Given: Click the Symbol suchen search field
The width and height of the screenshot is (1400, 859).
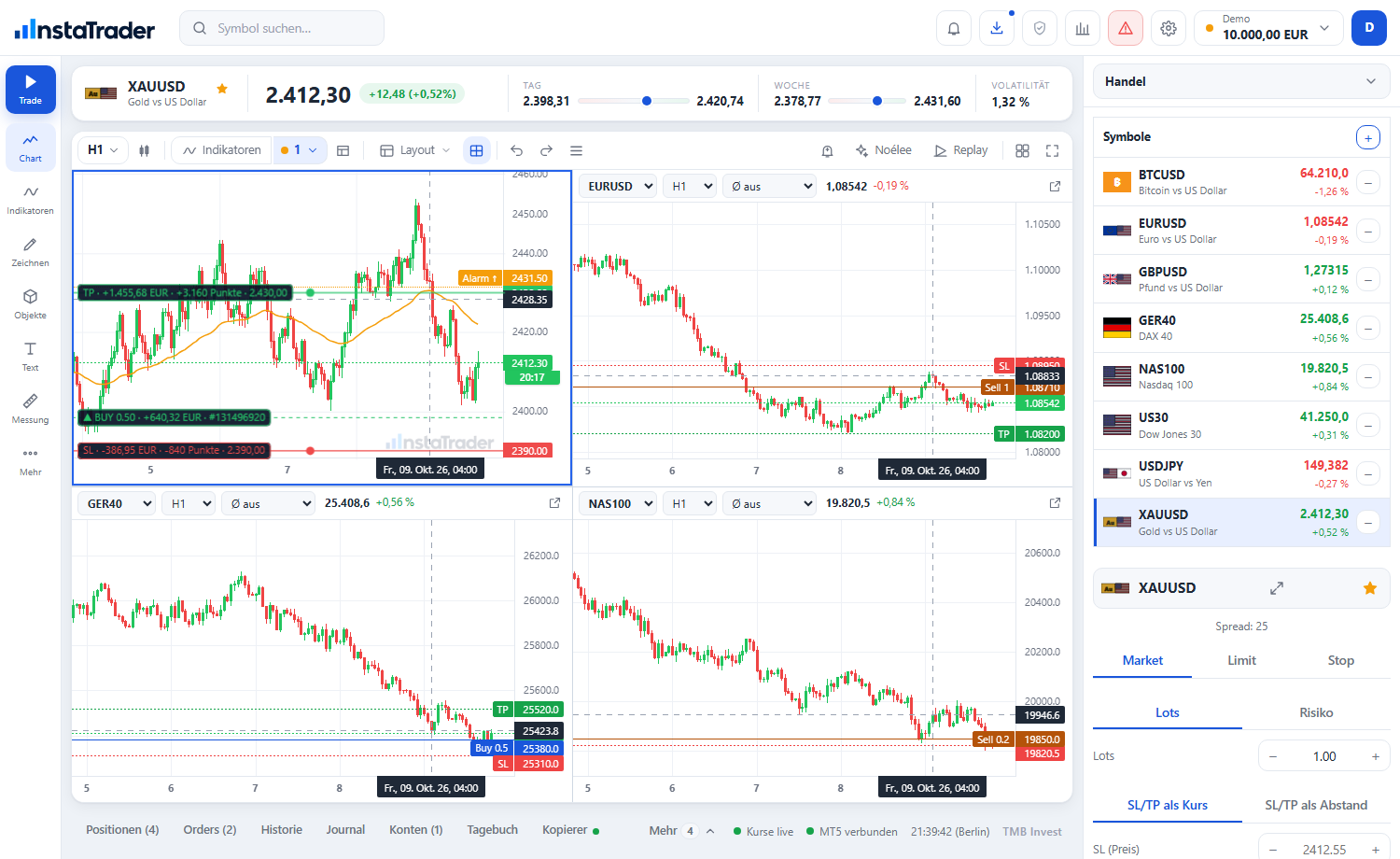Looking at the screenshot, I should coord(282,28).
